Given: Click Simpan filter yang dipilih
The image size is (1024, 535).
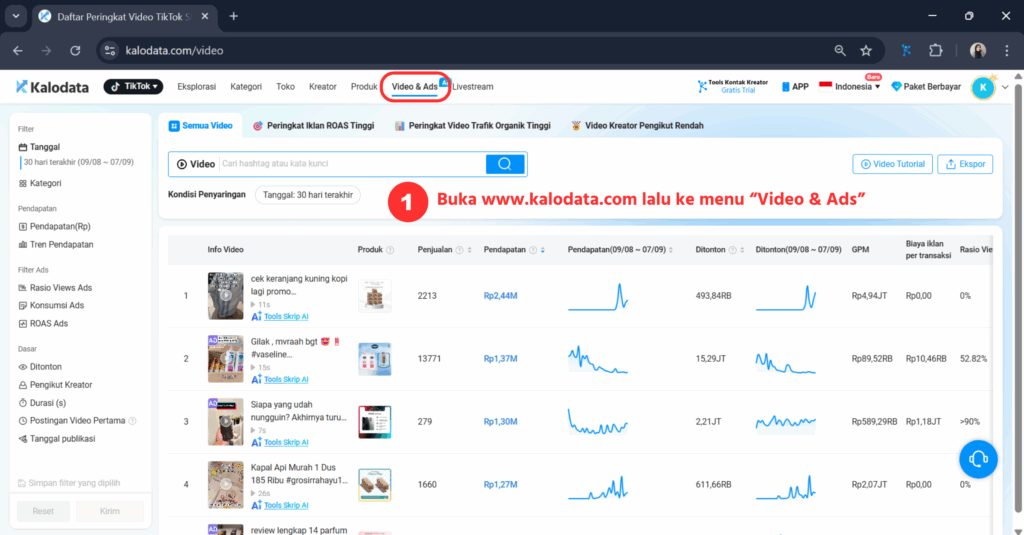Looking at the screenshot, I should tap(69, 483).
